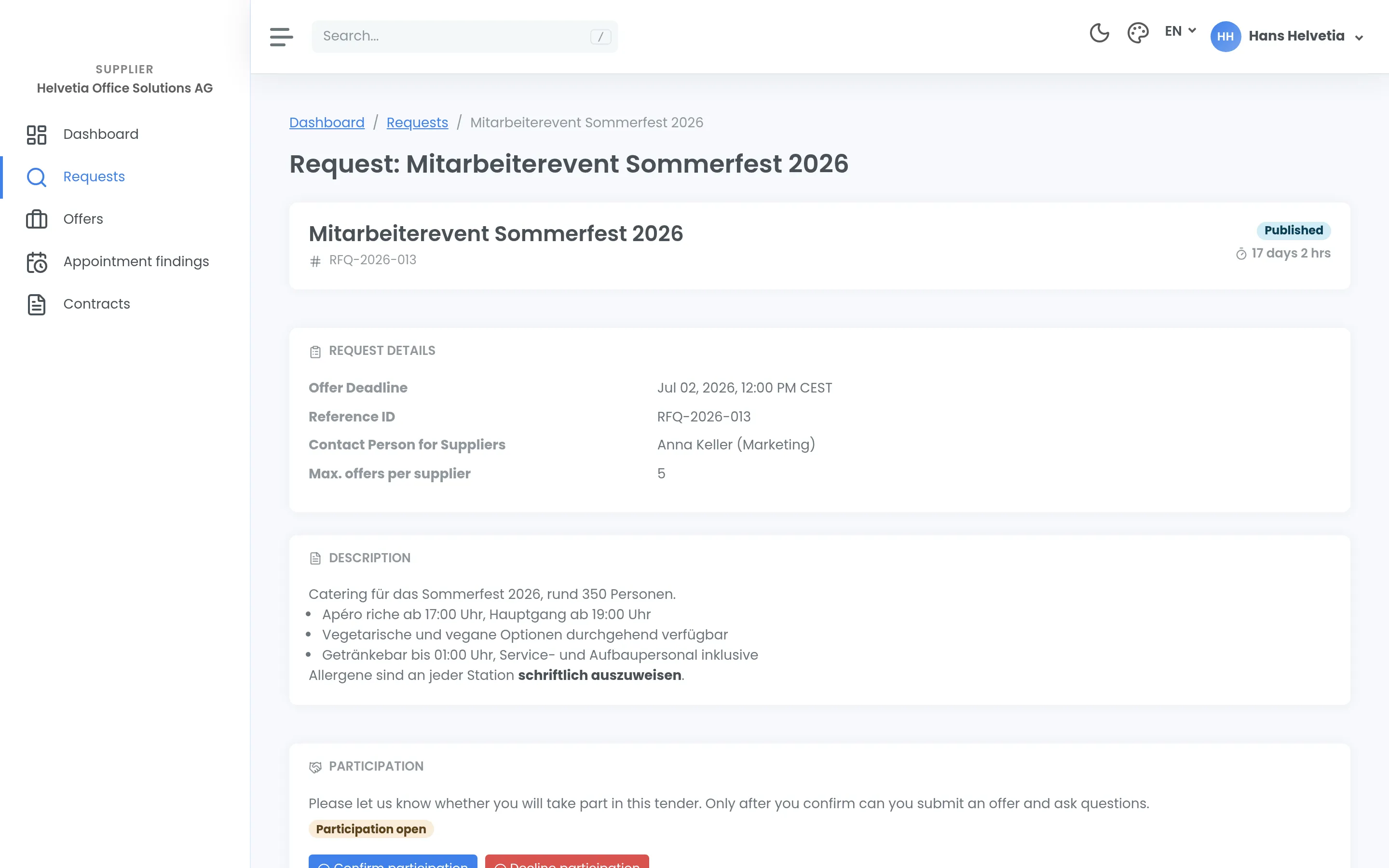Viewport: 1389px width, 868px height.
Task: Click the Requests magnifier icon
Action: 37,177
